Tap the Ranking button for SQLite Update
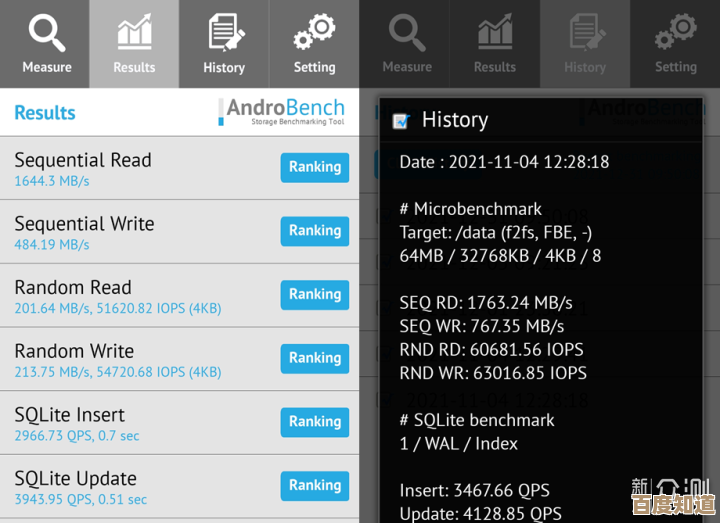This screenshot has height=523, width=720. coord(315,486)
